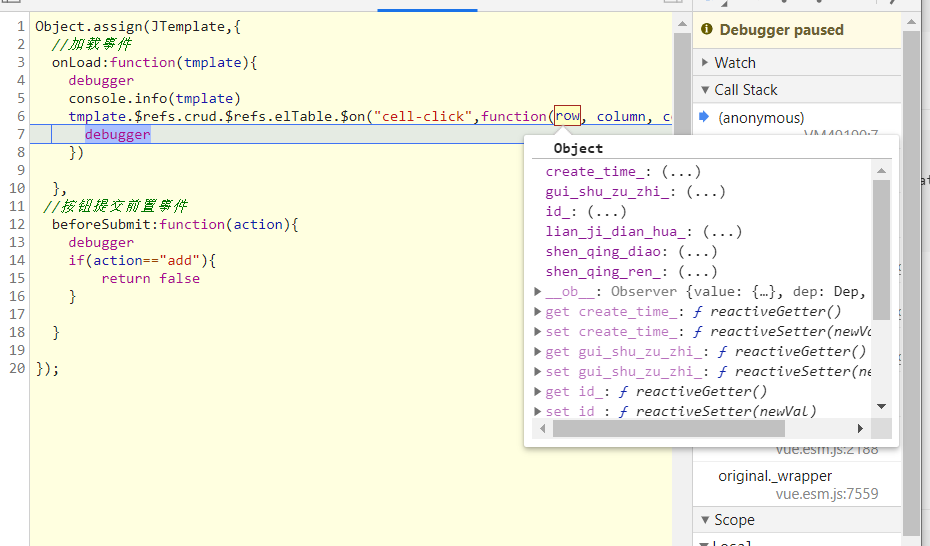Expand set gui_shu_zu_zhi_ setter entry
This screenshot has width=930, height=546.
pos(539,372)
